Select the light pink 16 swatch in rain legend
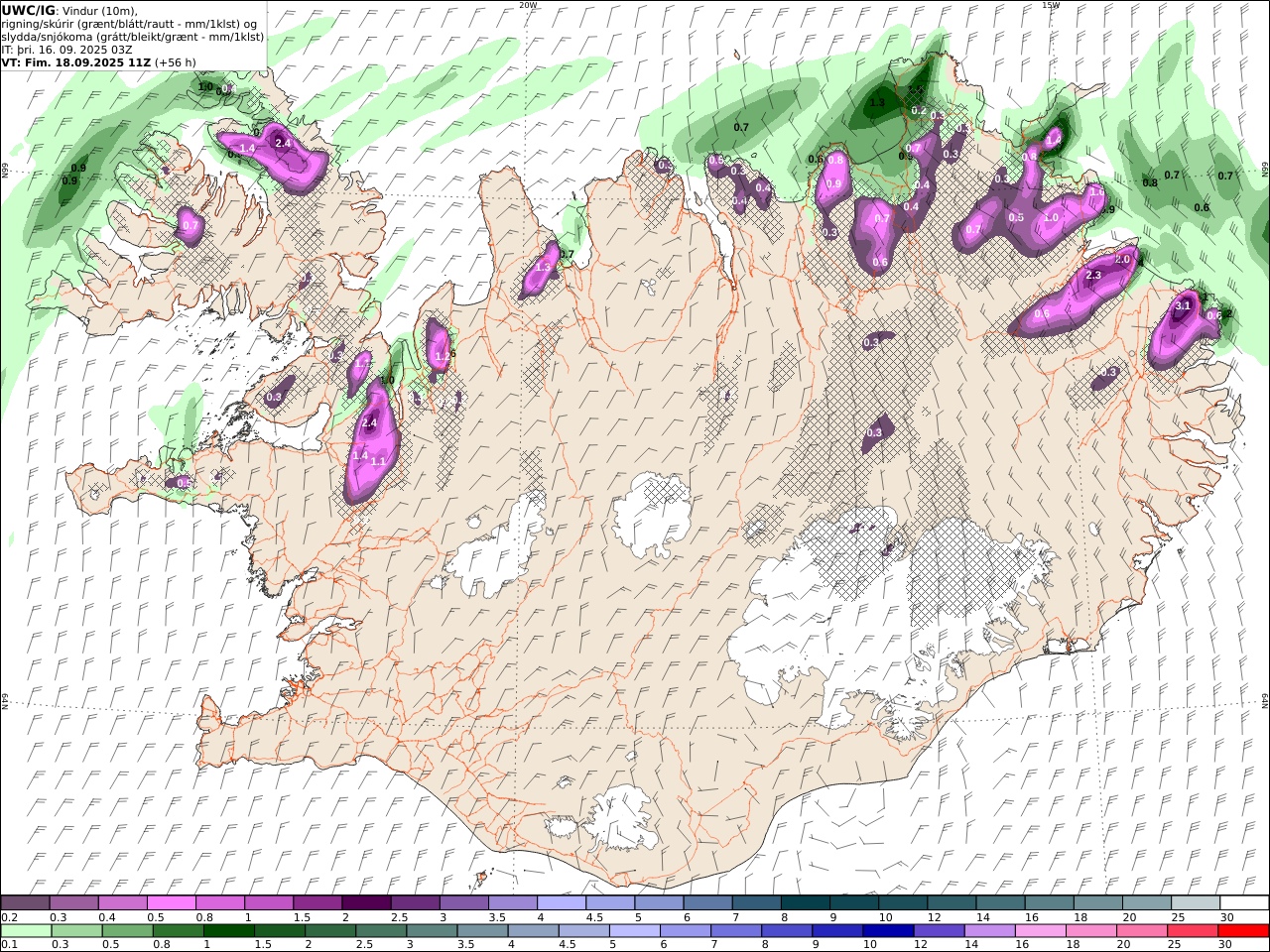The image size is (1270, 952). [1041, 931]
